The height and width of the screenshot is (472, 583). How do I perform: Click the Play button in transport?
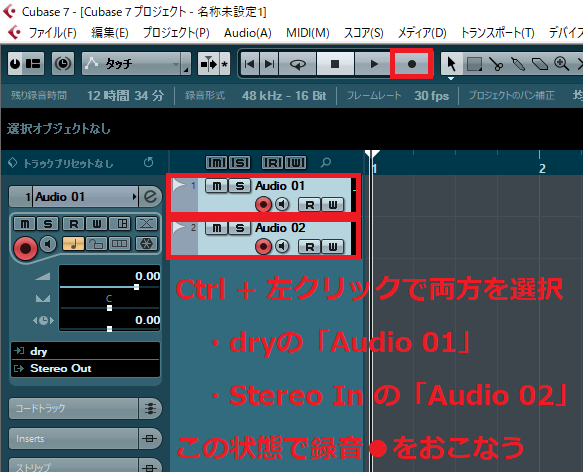point(374,64)
